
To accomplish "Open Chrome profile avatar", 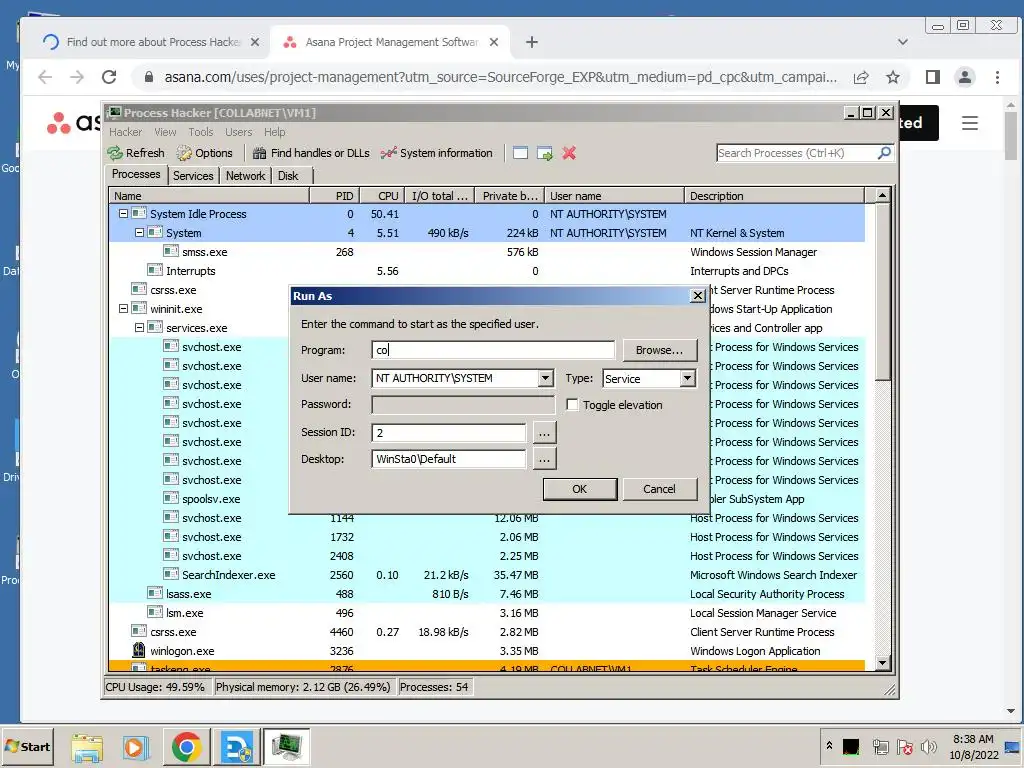I will (965, 77).
